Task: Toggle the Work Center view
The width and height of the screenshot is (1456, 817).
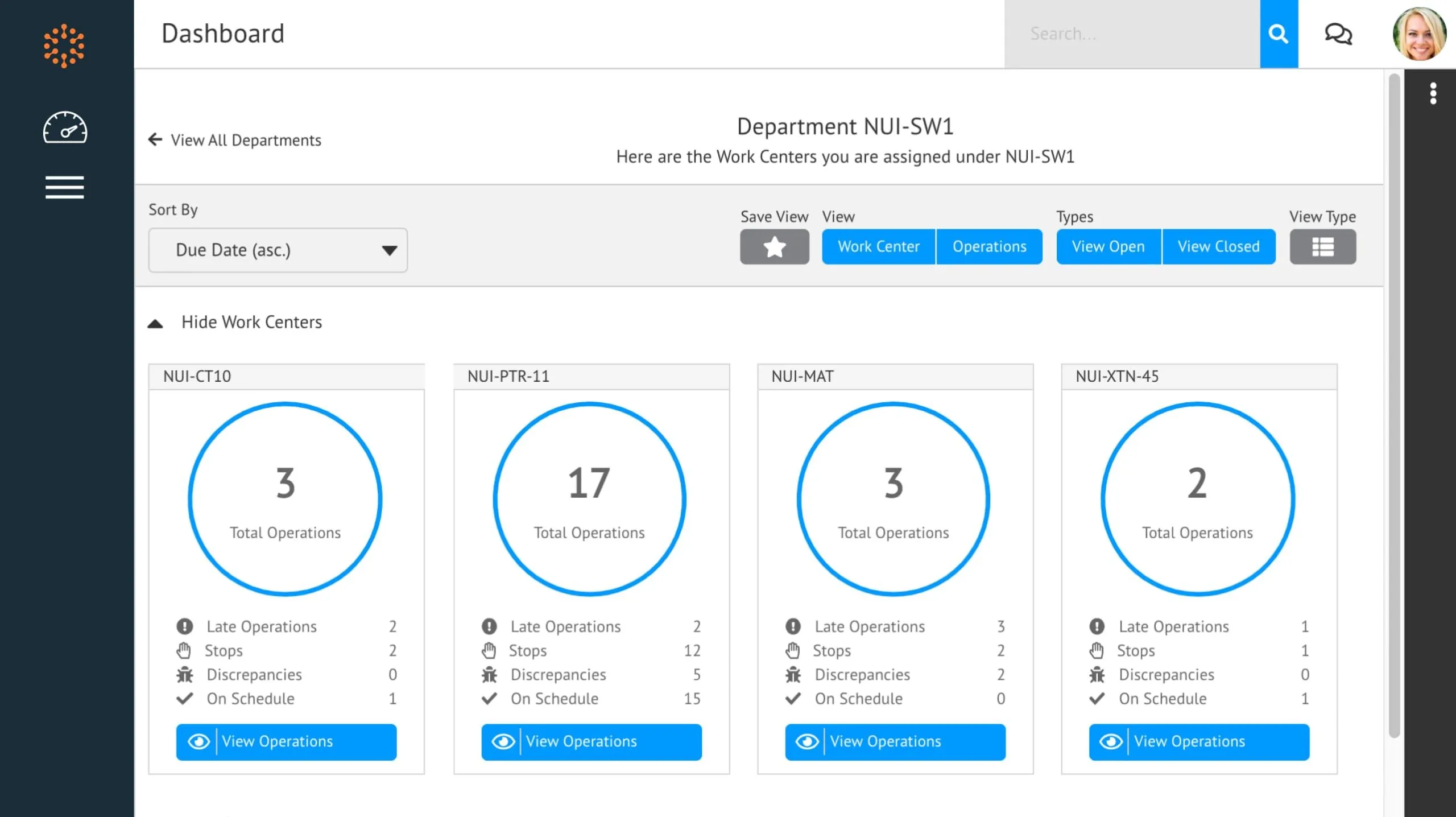Action: pos(878,246)
